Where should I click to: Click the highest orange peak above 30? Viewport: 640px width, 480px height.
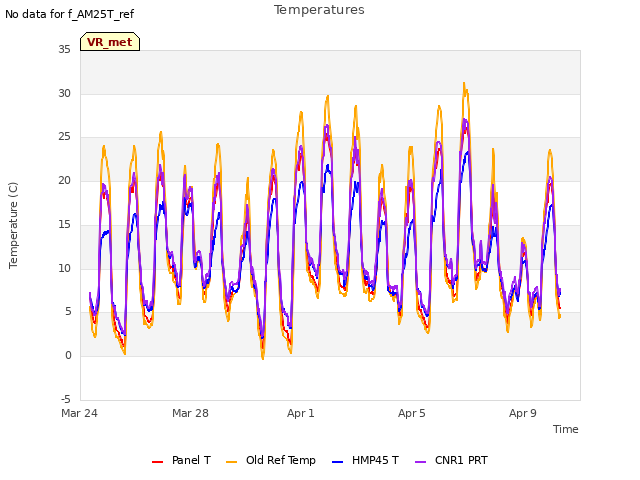464,83
